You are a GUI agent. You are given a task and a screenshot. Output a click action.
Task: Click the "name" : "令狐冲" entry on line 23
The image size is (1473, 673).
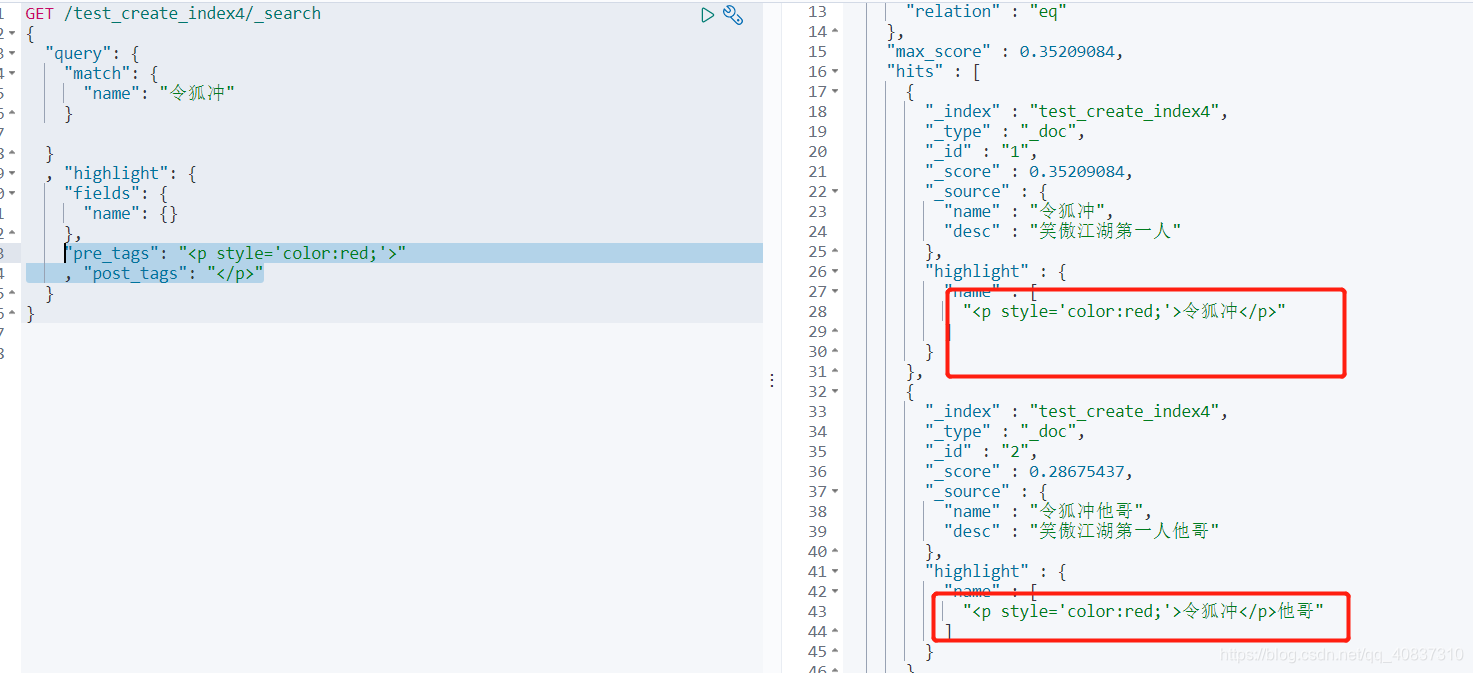pos(1029,212)
